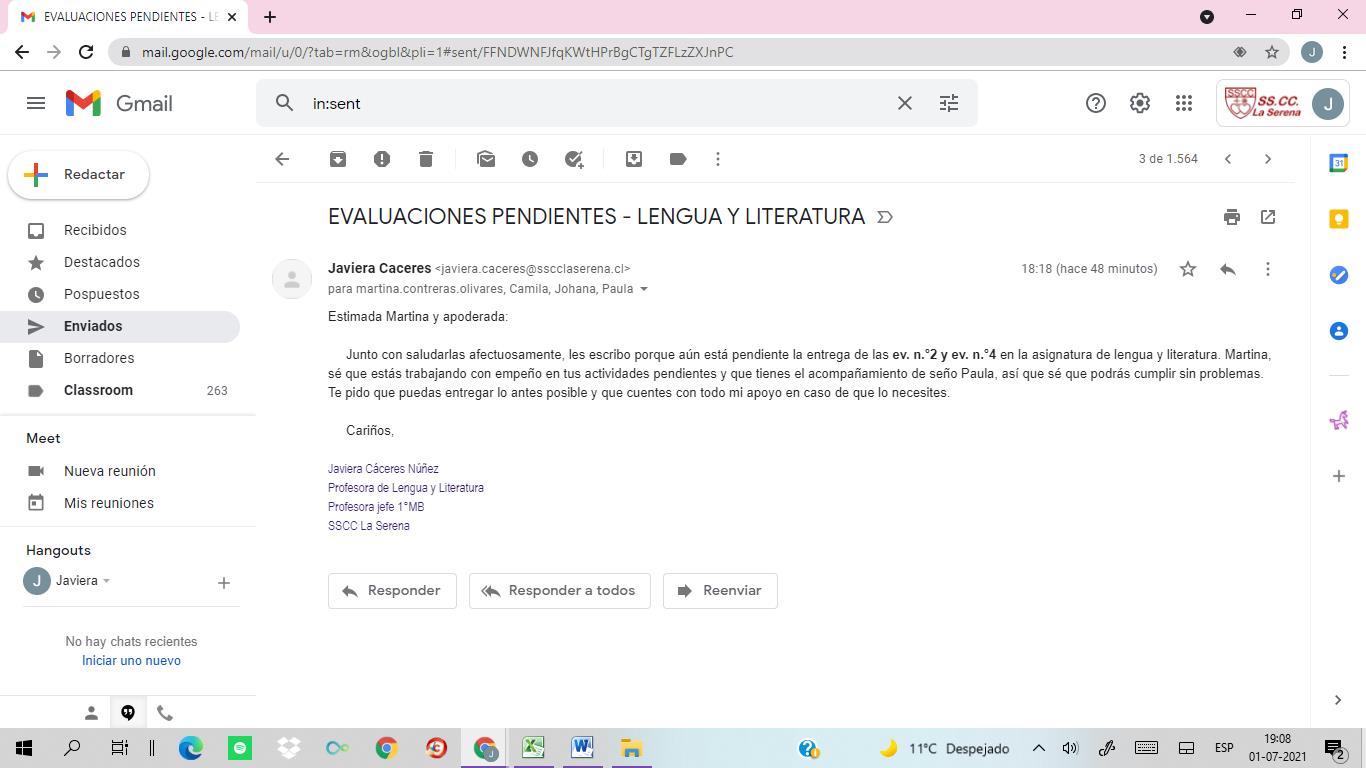
Task: Open the Recibidos folder
Action: click(95, 230)
